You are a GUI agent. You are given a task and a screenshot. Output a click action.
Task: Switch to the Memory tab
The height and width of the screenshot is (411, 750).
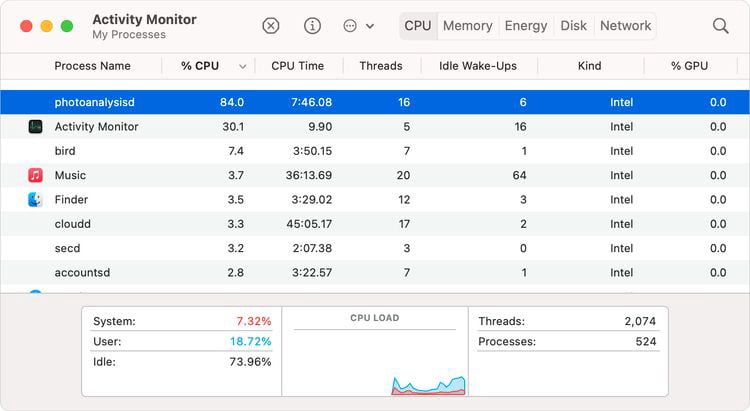[467, 26]
